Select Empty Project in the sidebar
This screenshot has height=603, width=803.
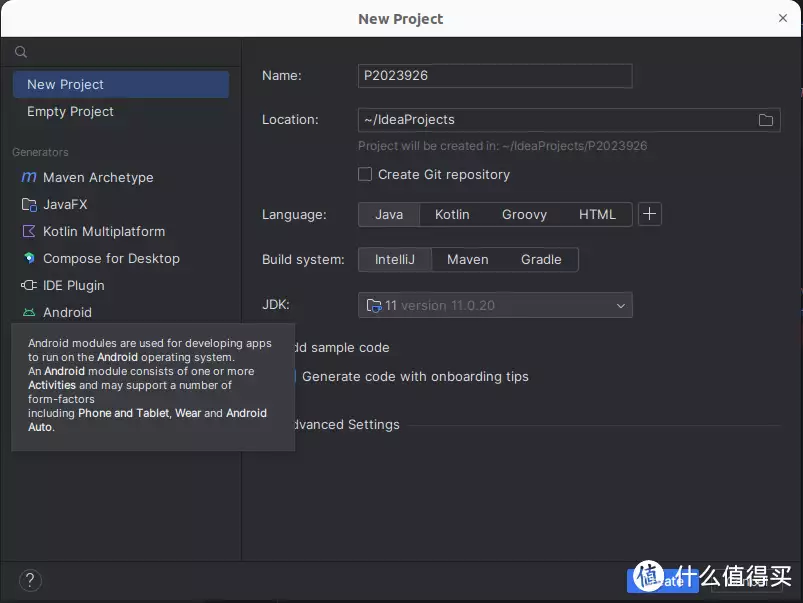121,112
